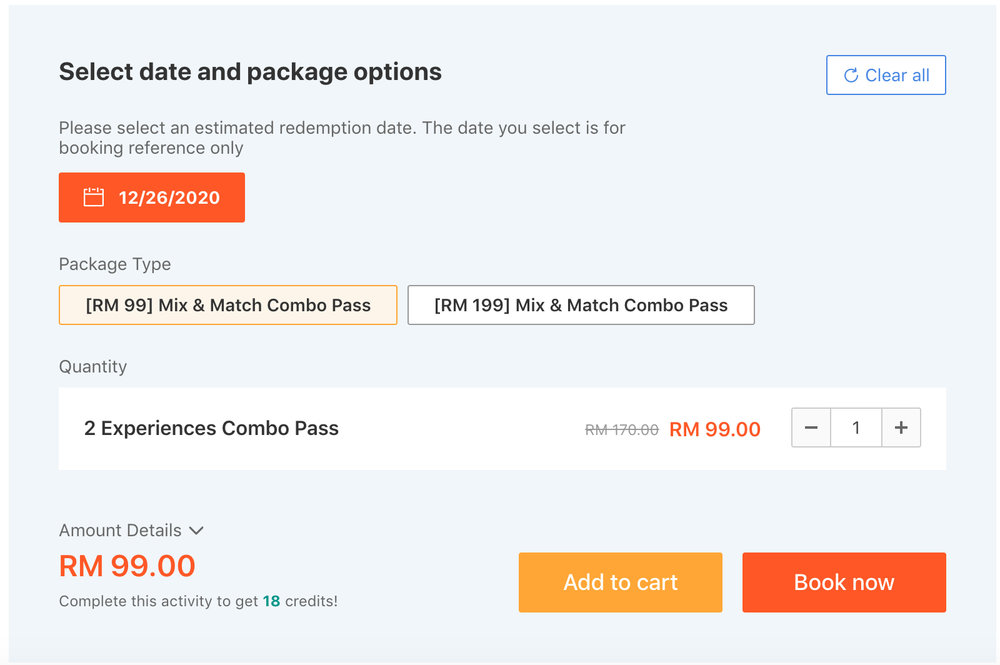Select the [RM 99] Mix & Match package
Viewport: 1000px width, 665px height.
(228, 305)
